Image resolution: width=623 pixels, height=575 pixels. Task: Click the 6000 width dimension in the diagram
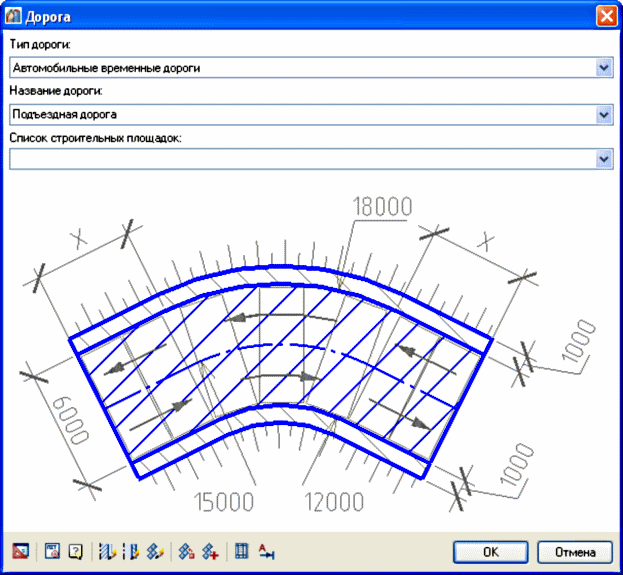click(x=70, y=420)
